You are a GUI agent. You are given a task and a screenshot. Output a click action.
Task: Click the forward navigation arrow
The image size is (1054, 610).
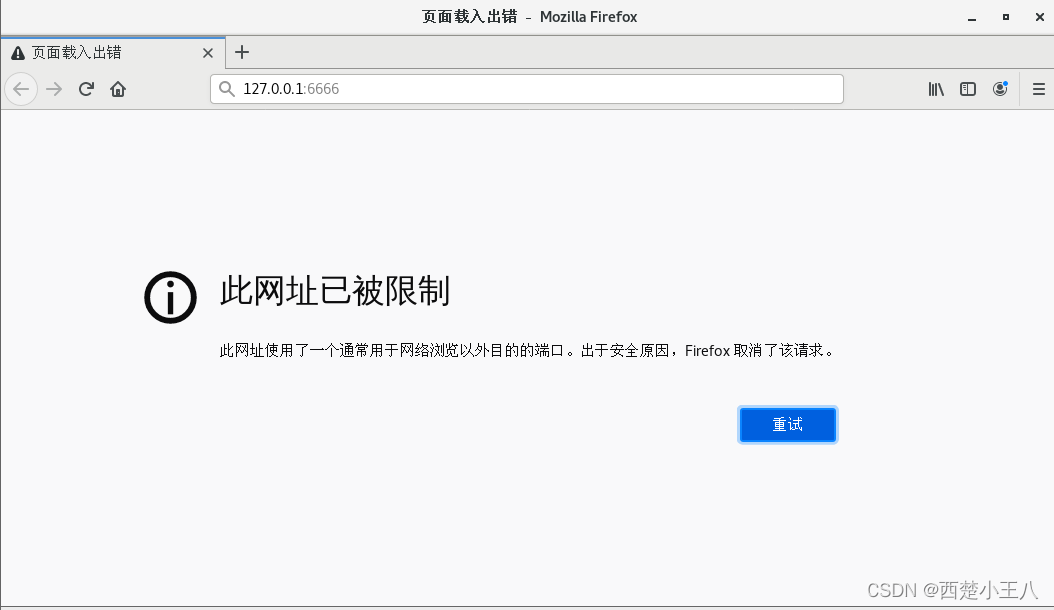click(x=53, y=89)
